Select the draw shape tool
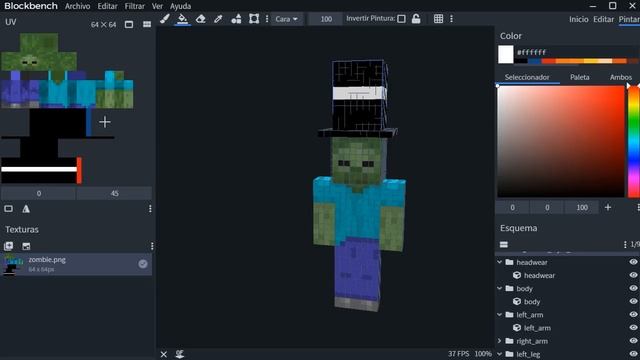The height and width of the screenshot is (360, 640). coord(236,19)
